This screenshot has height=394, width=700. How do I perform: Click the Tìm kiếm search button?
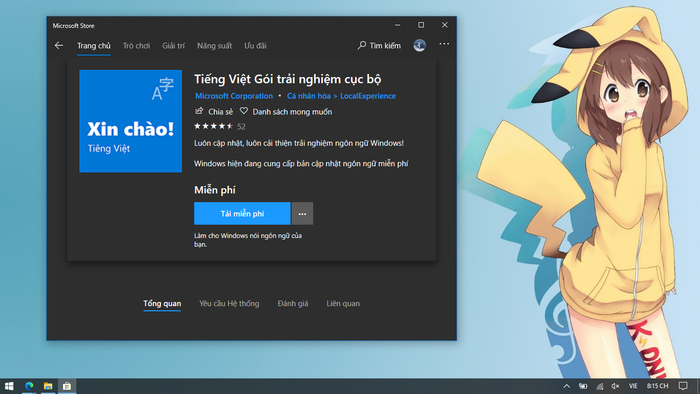[x=379, y=46]
